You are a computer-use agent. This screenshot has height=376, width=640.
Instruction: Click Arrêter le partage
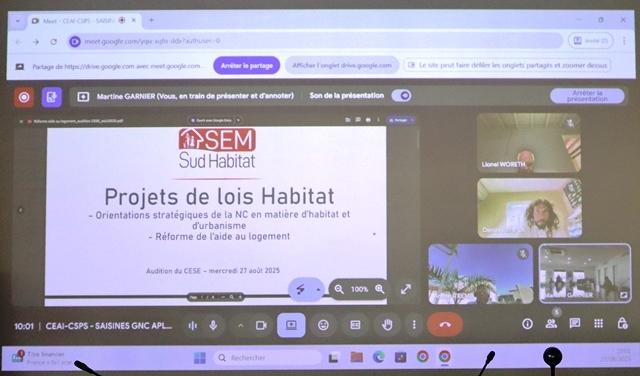[247, 66]
